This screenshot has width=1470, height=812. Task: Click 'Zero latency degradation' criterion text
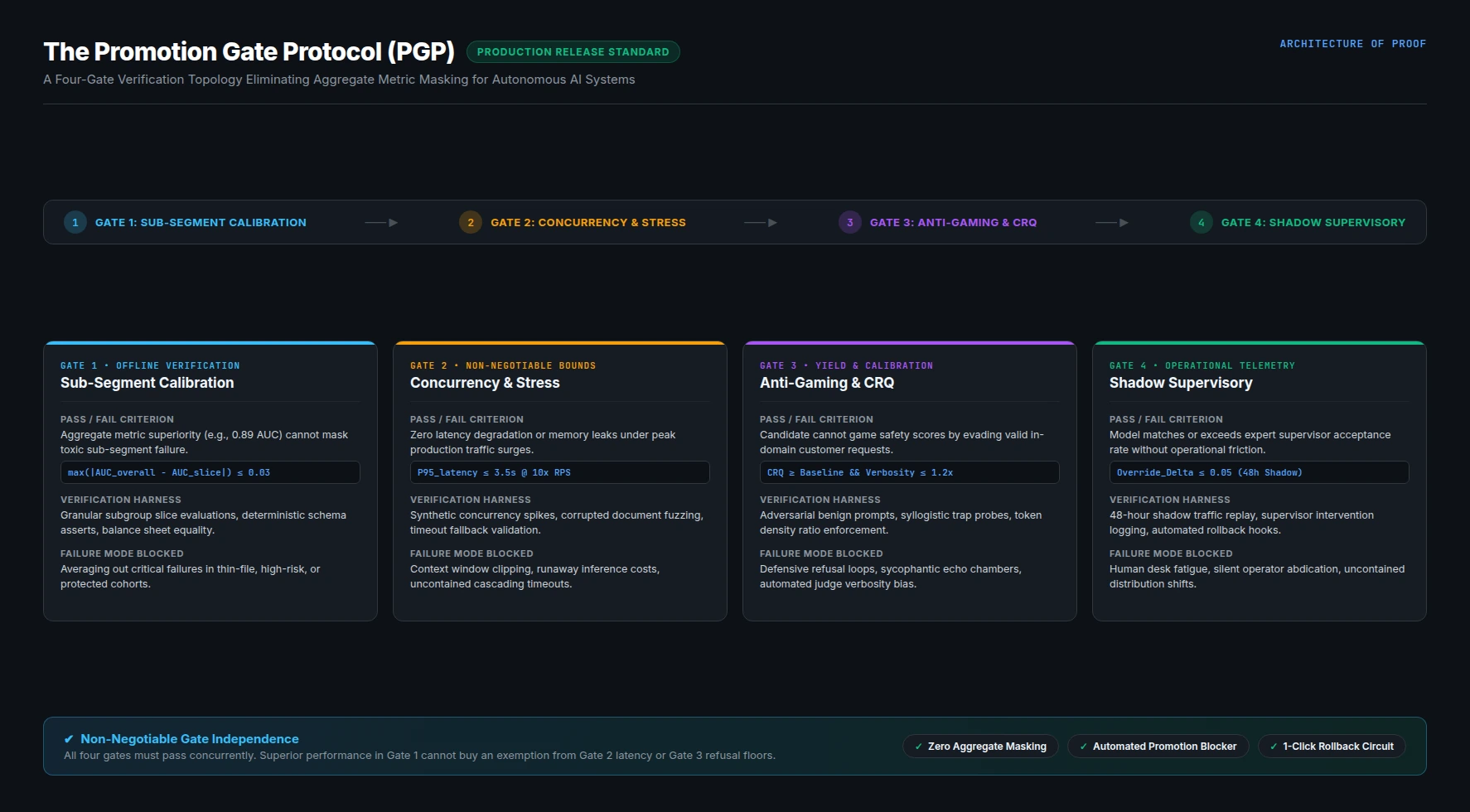tap(543, 442)
